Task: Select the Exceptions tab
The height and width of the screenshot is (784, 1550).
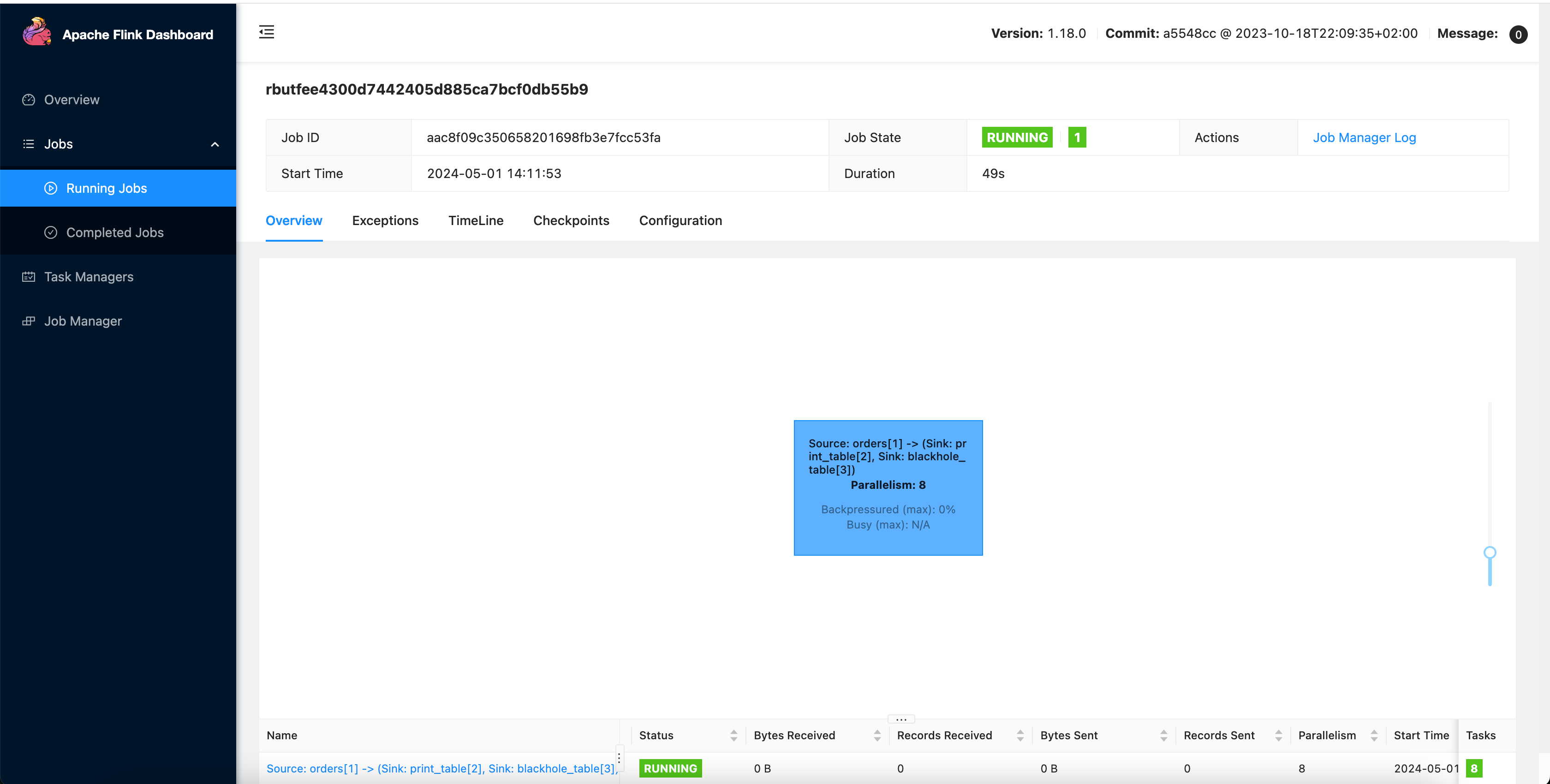Action: click(385, 220)
